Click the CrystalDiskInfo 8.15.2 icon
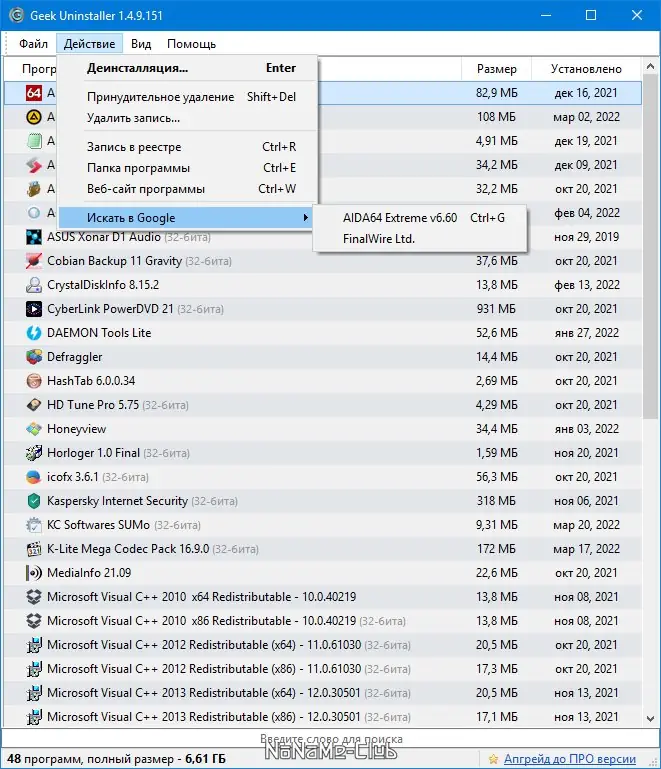Image resolution: width=661 pixels, height=769 pixels. 34,285
